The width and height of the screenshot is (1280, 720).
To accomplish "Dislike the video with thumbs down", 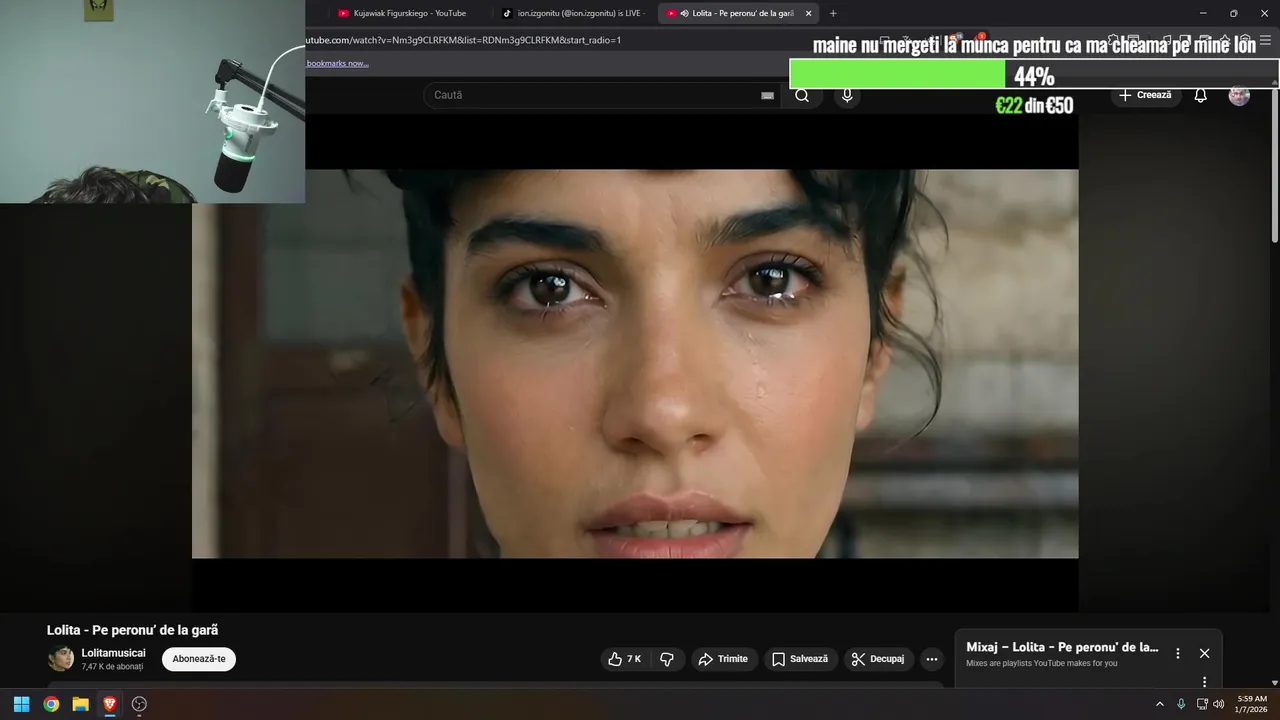I will click(667, 659).
